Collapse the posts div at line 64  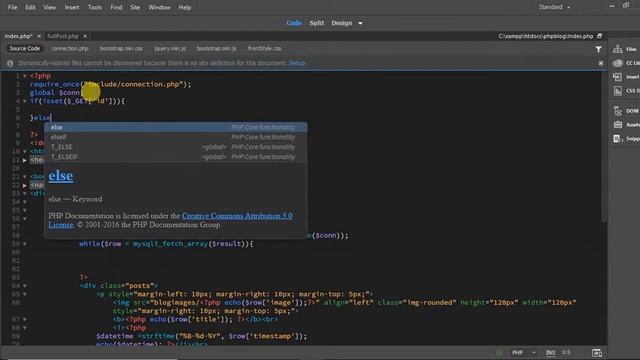coord(24,286)
